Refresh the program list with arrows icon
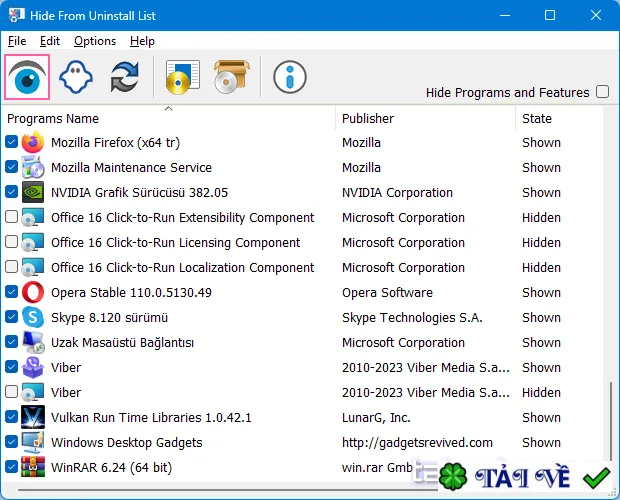The width and height of the screenshot is (620, 500). pyautogui.click(x=125, y=77)
